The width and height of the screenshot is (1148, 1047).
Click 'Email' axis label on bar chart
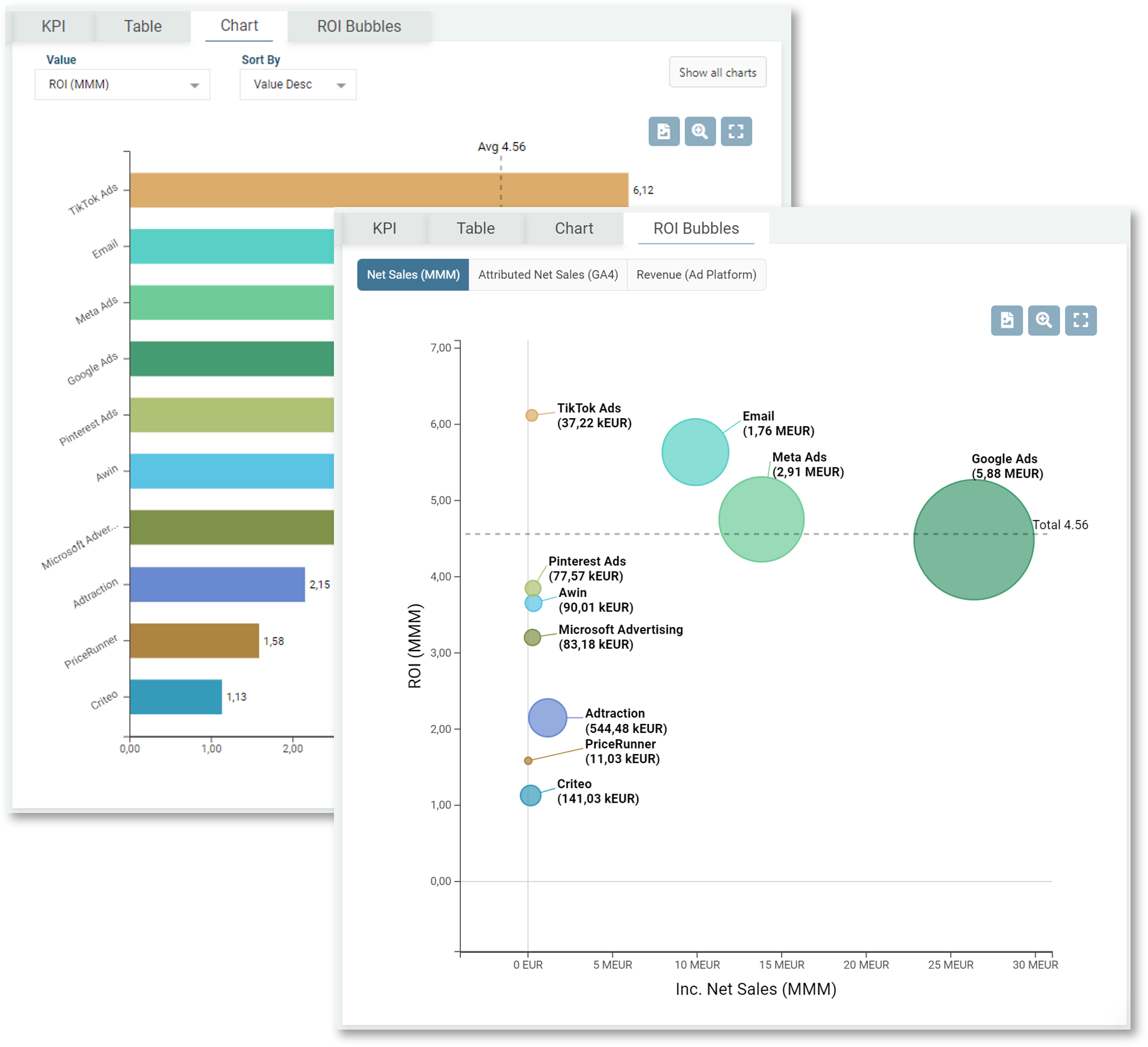[105, 249]
